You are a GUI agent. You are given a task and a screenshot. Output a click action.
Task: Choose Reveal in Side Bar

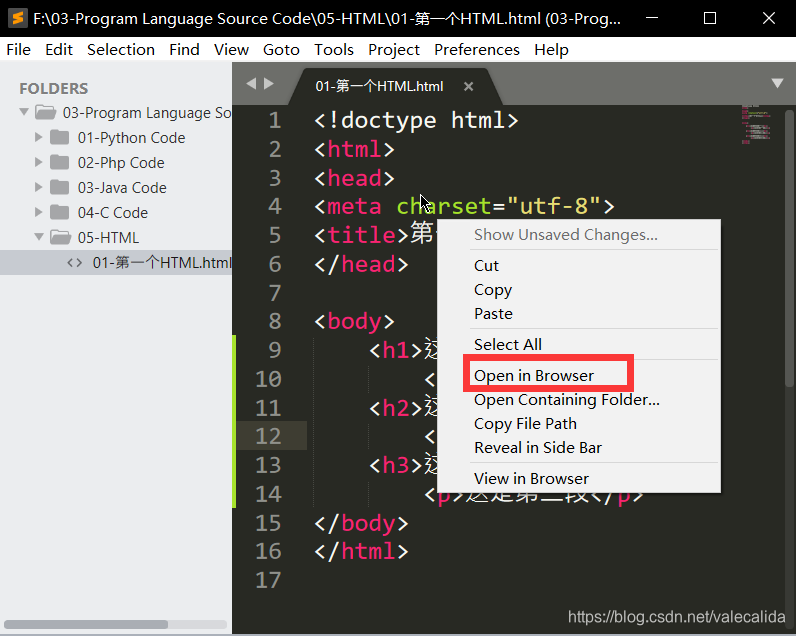pos(579,448)
